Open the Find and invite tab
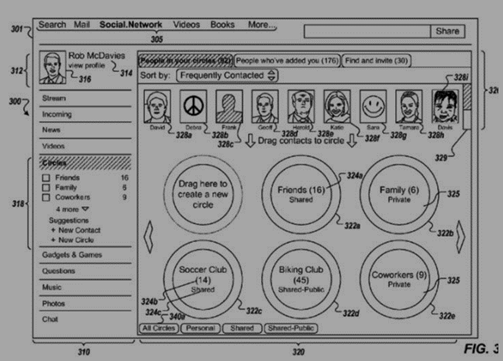This screenshot has height=361, width=503. 376,61
